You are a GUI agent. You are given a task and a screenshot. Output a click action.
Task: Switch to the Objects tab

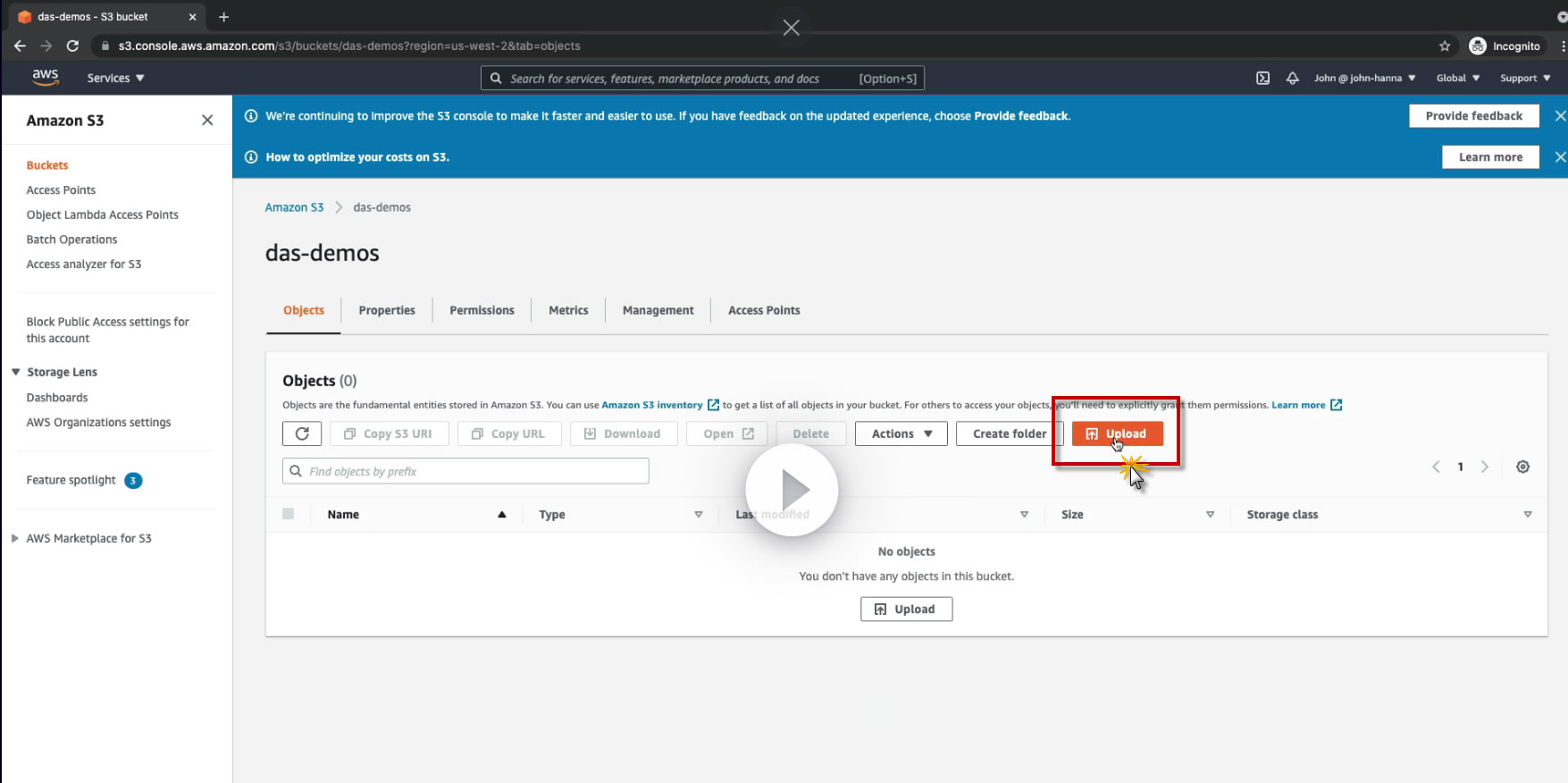pos(304,310)
